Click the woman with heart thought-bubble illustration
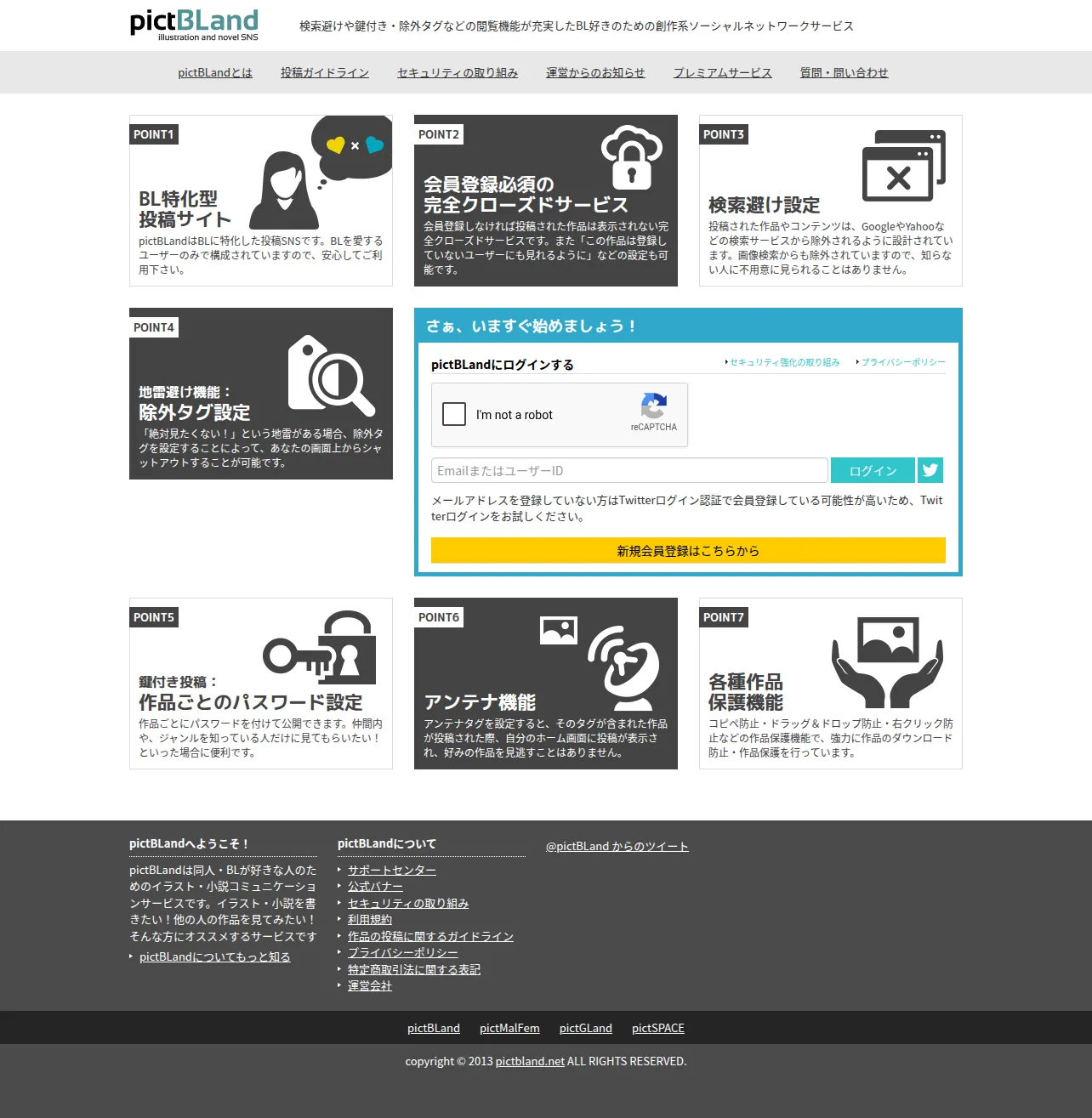Screen dimensions: 1092x1118 click(x=321, y=171)
